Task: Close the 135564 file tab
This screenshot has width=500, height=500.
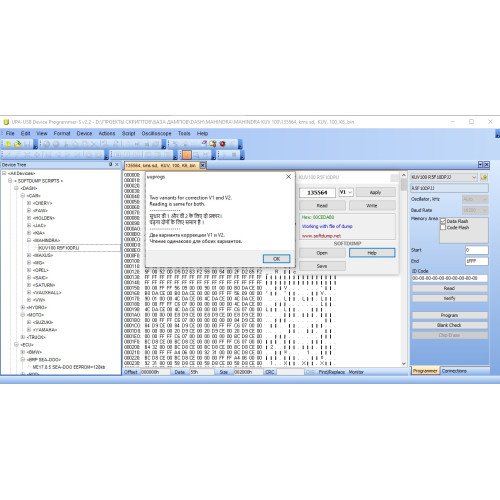Action: click(202, 165)
